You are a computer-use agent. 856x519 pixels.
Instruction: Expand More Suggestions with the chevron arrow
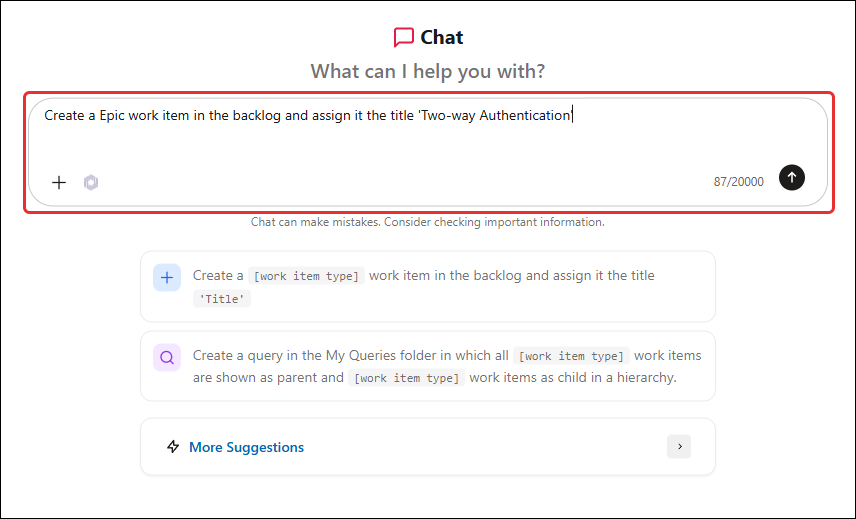click(x=679, y=446)
